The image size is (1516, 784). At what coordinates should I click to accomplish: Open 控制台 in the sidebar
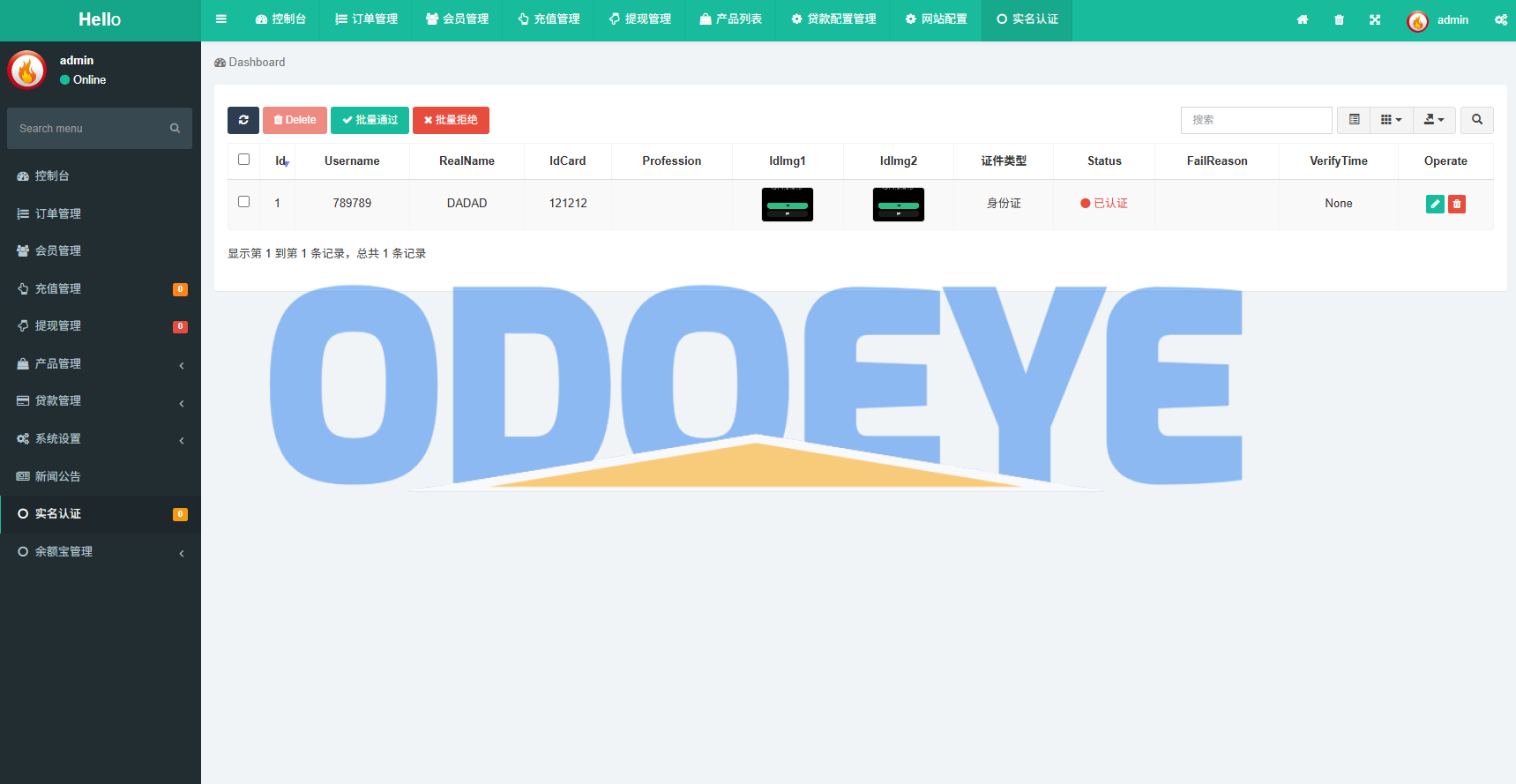(x=101, y=176)
